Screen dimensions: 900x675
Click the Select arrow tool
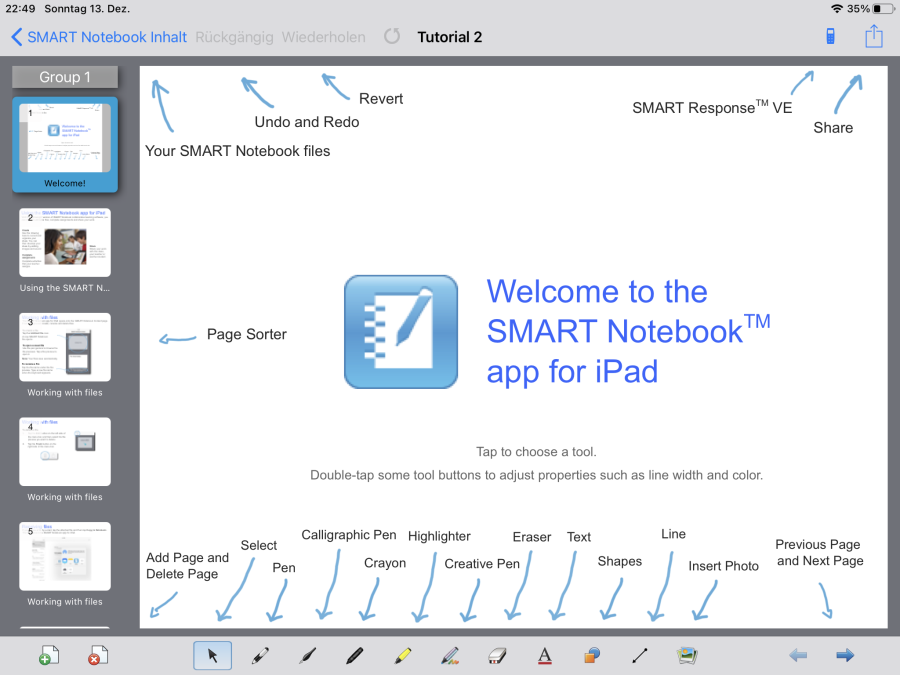tap(212, 656)
